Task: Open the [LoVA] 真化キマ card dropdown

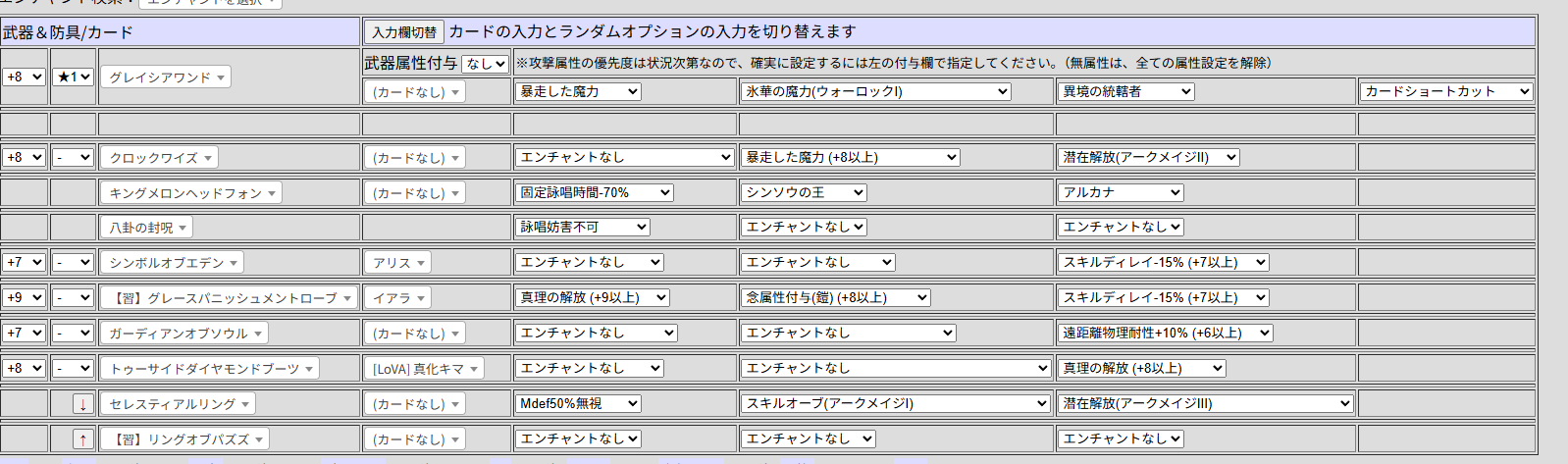Action: pos(425,369)
